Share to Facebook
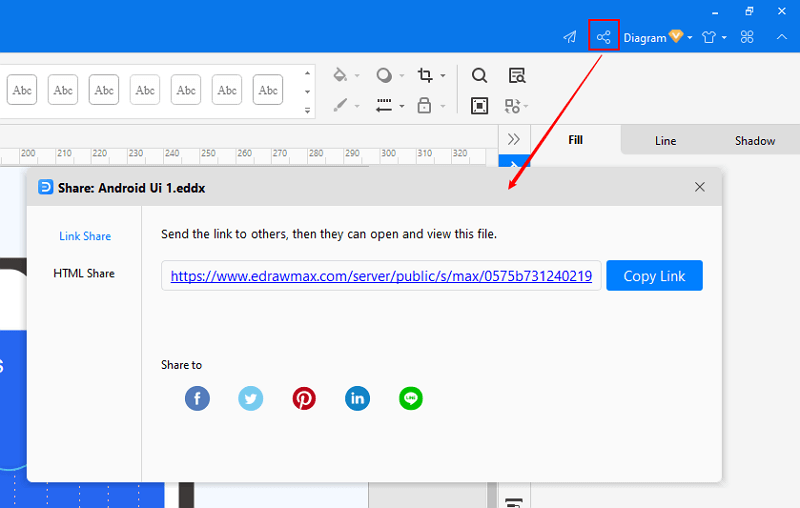The width and height of the screenshot is (800, 508). pos(197,398)
